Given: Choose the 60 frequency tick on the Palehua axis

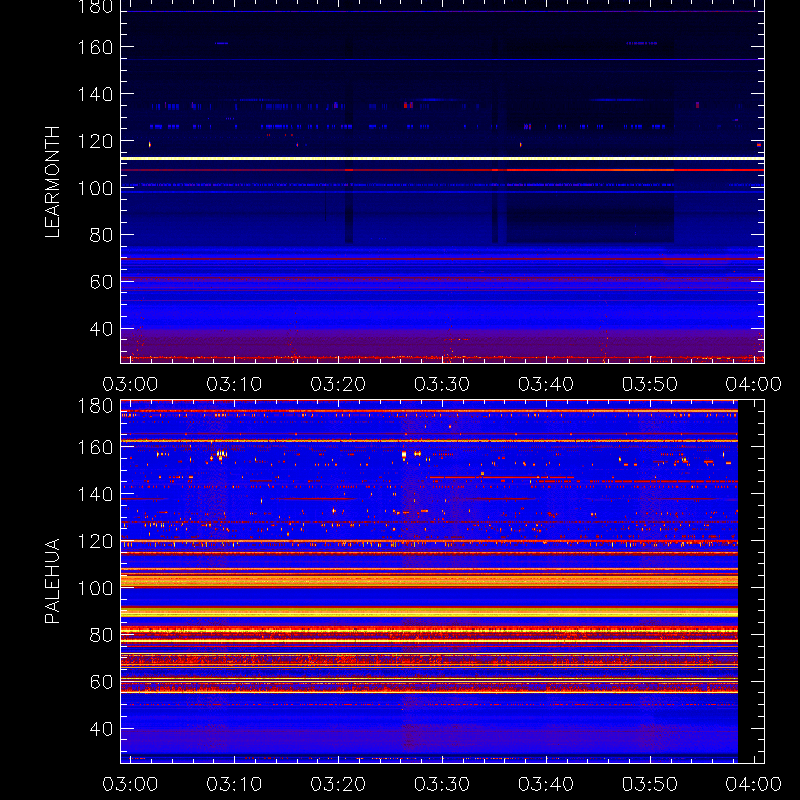Looking at the screenshot, I should [101, 682].
